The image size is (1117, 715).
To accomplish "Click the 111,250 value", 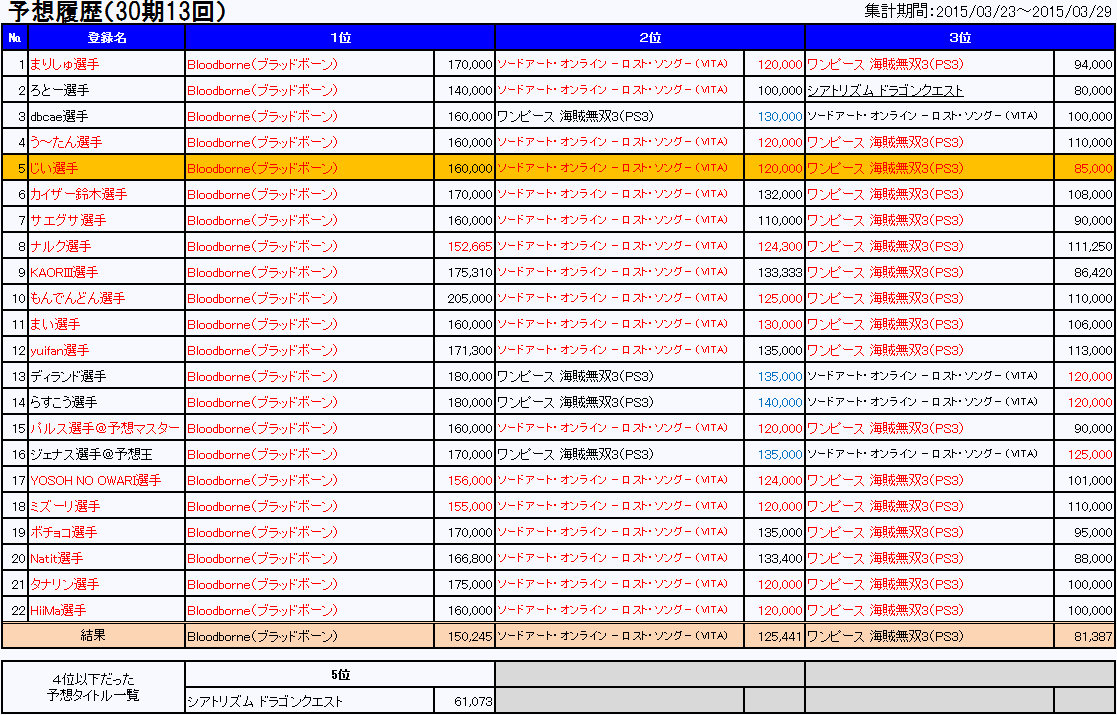I will pos(1091,246).
